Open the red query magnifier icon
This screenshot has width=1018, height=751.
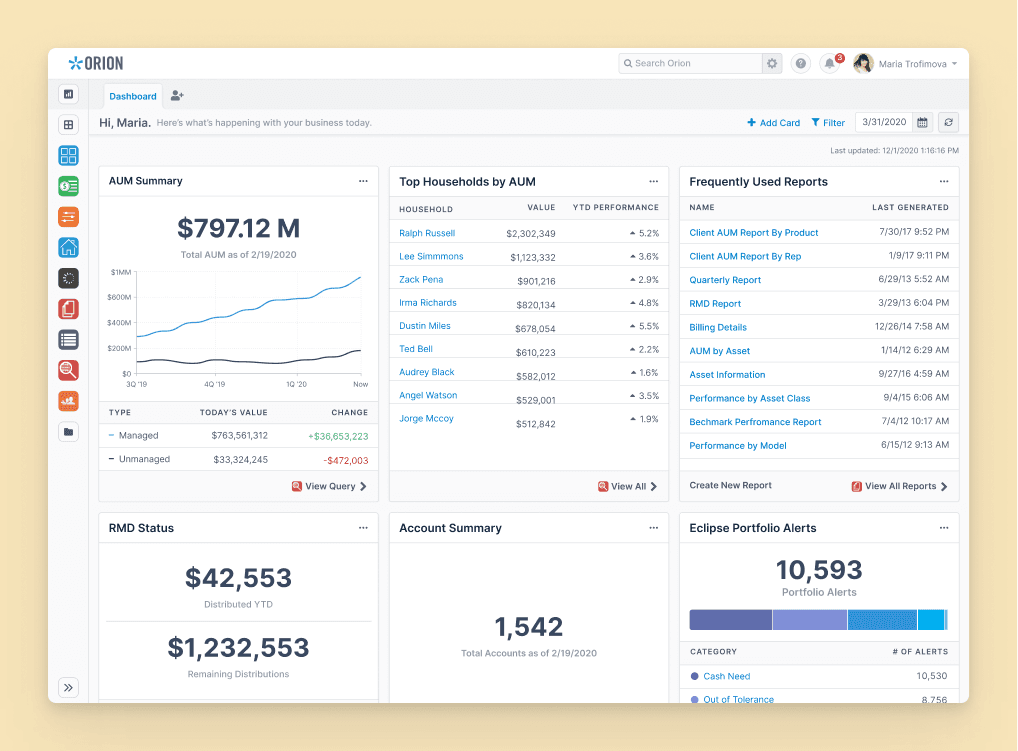[68, 370]
